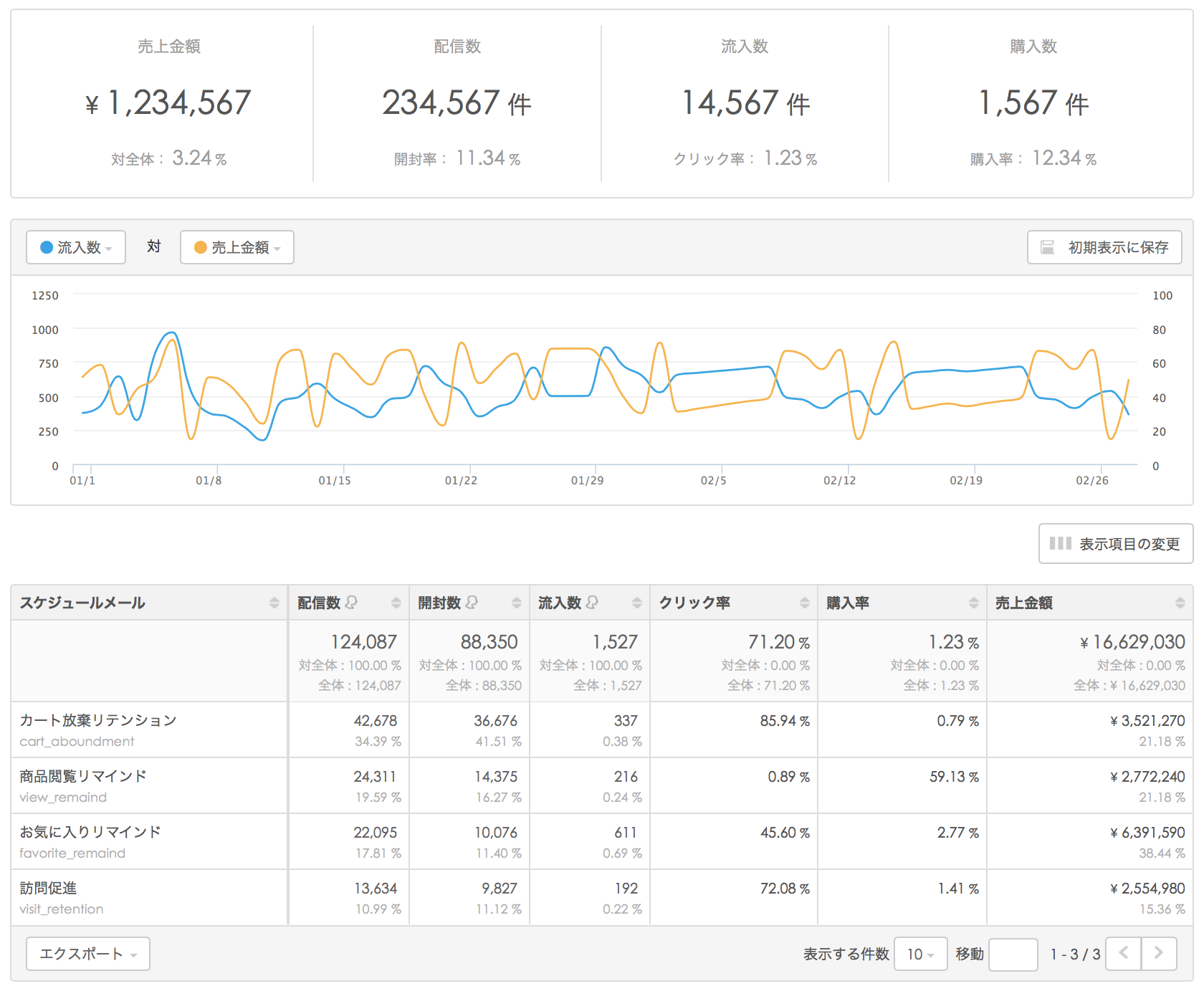Click the blue 流入数 legend dot

[47, 247]
